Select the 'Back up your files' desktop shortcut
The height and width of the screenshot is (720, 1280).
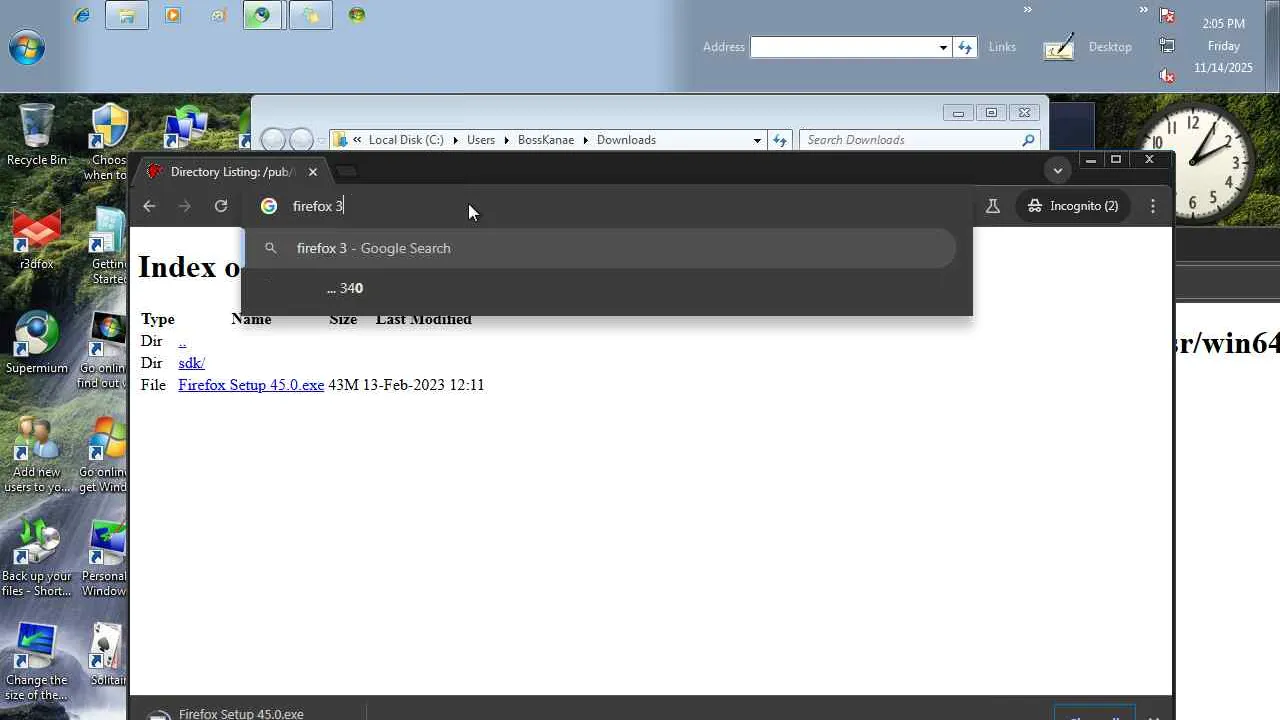pos(37,558)
